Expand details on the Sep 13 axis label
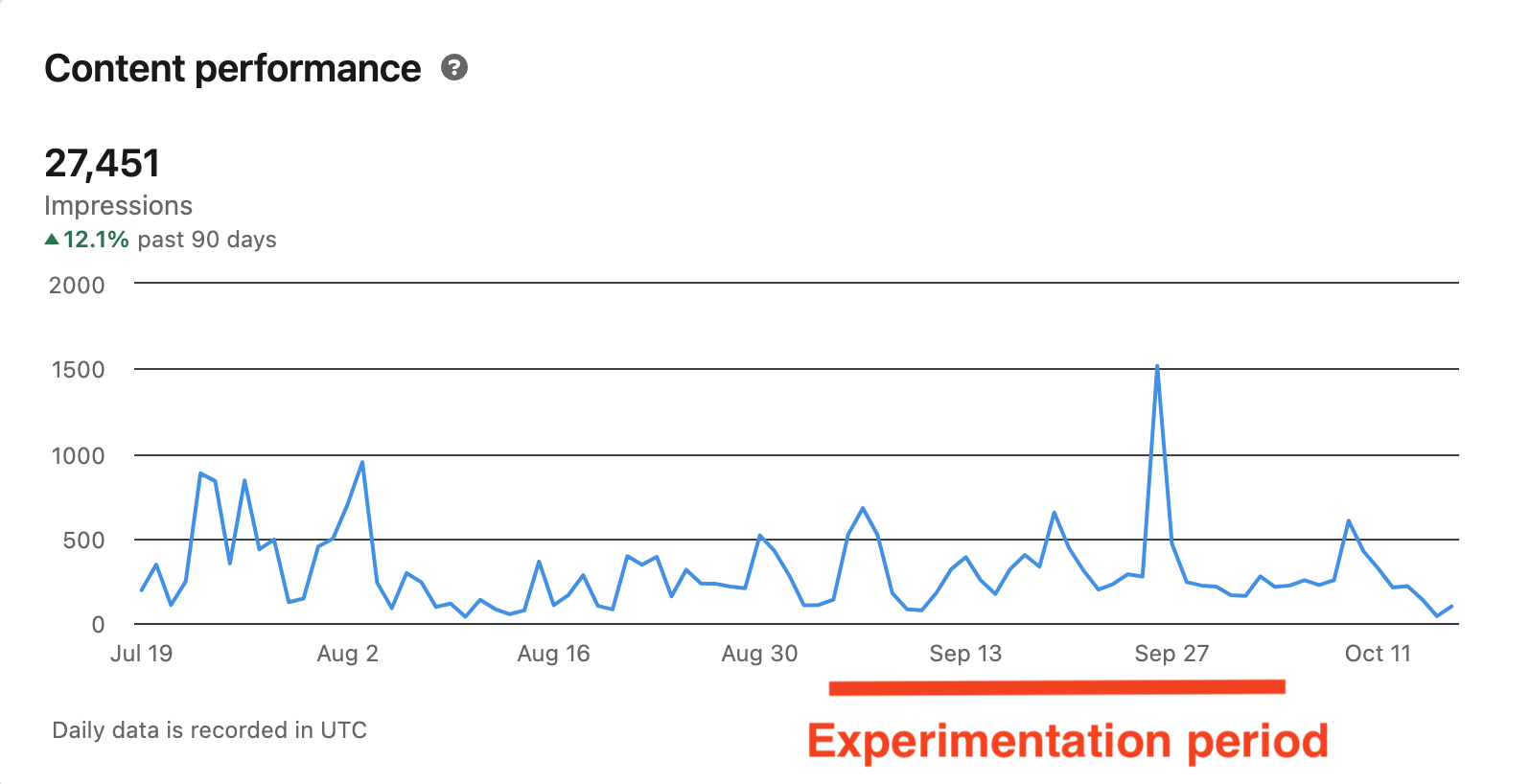 point(966,654)
